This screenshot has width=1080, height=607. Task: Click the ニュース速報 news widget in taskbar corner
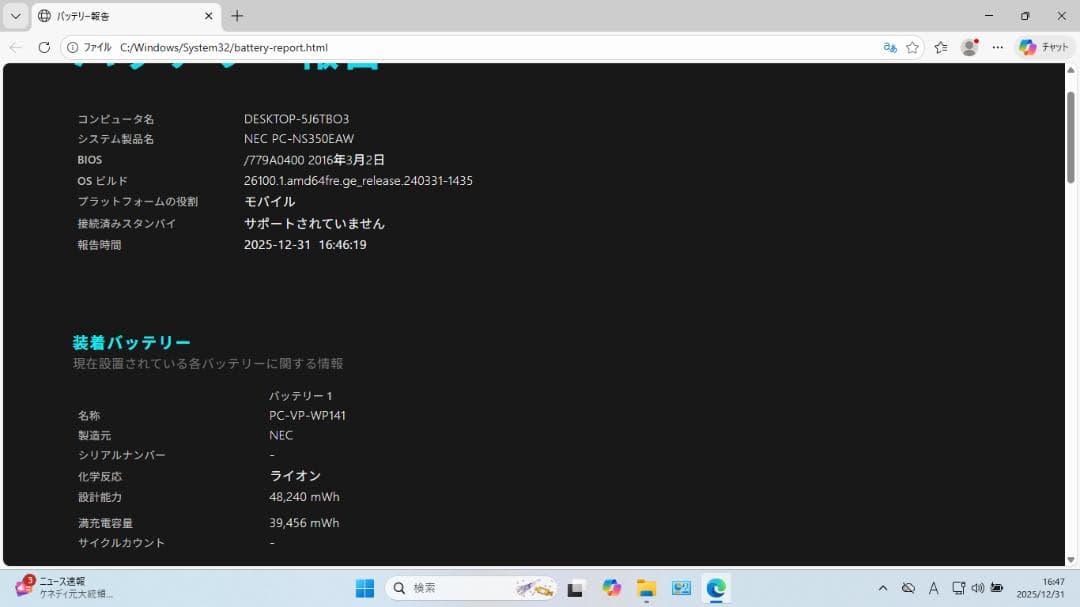coord(57,588)
